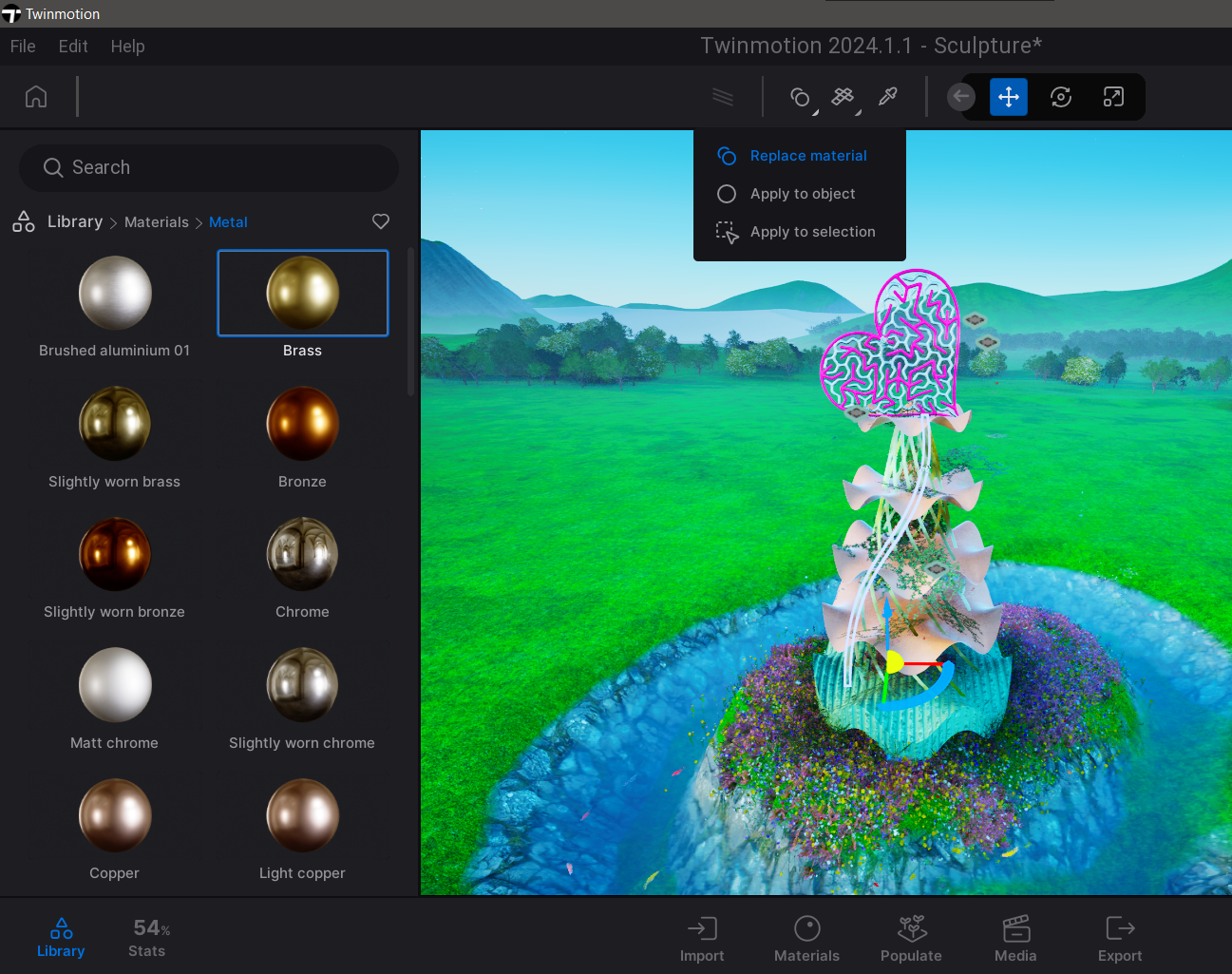Click the Library breadcrumb link

coord(75,221)
